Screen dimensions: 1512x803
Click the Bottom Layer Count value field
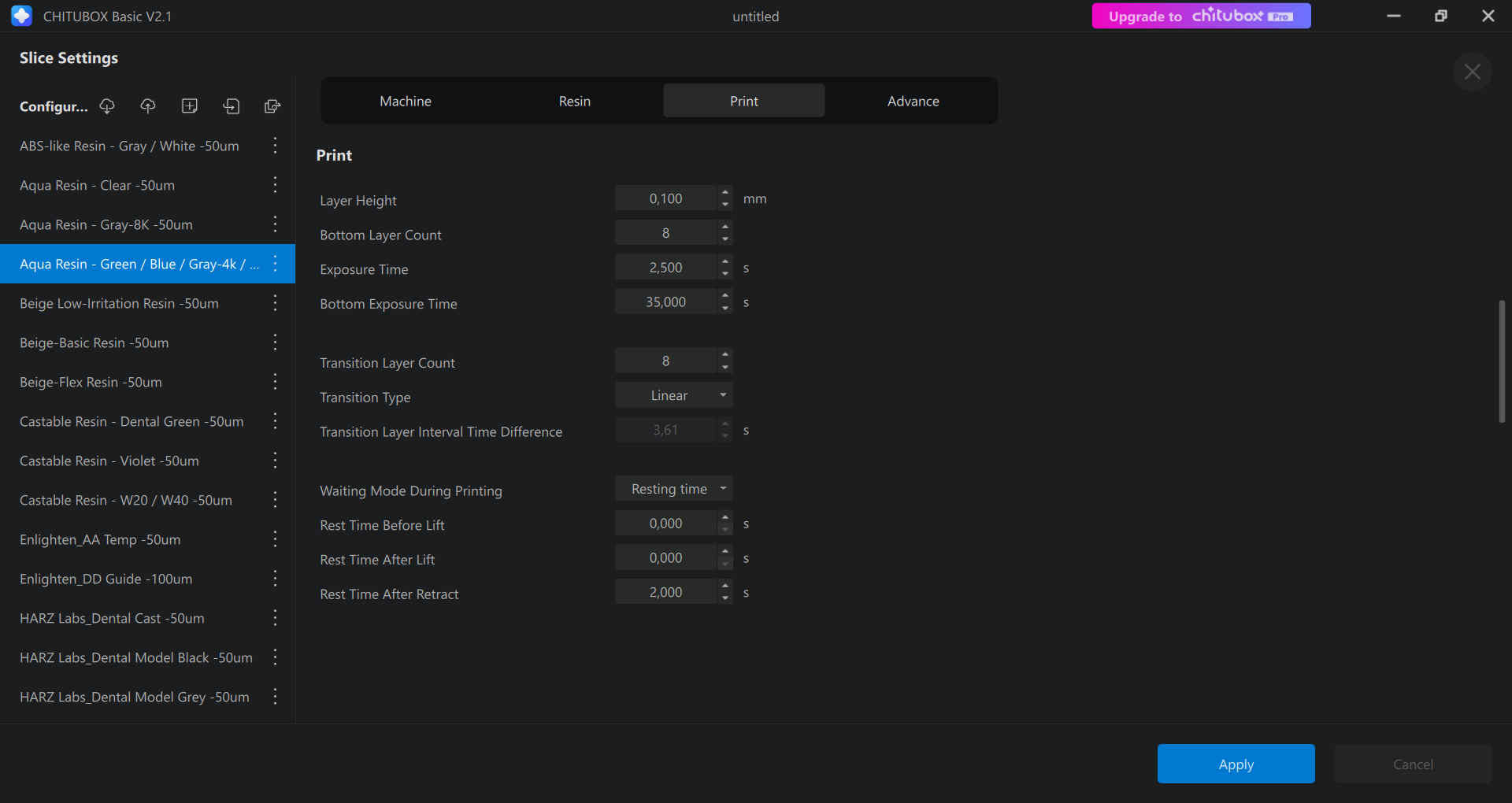click(666, 233)
